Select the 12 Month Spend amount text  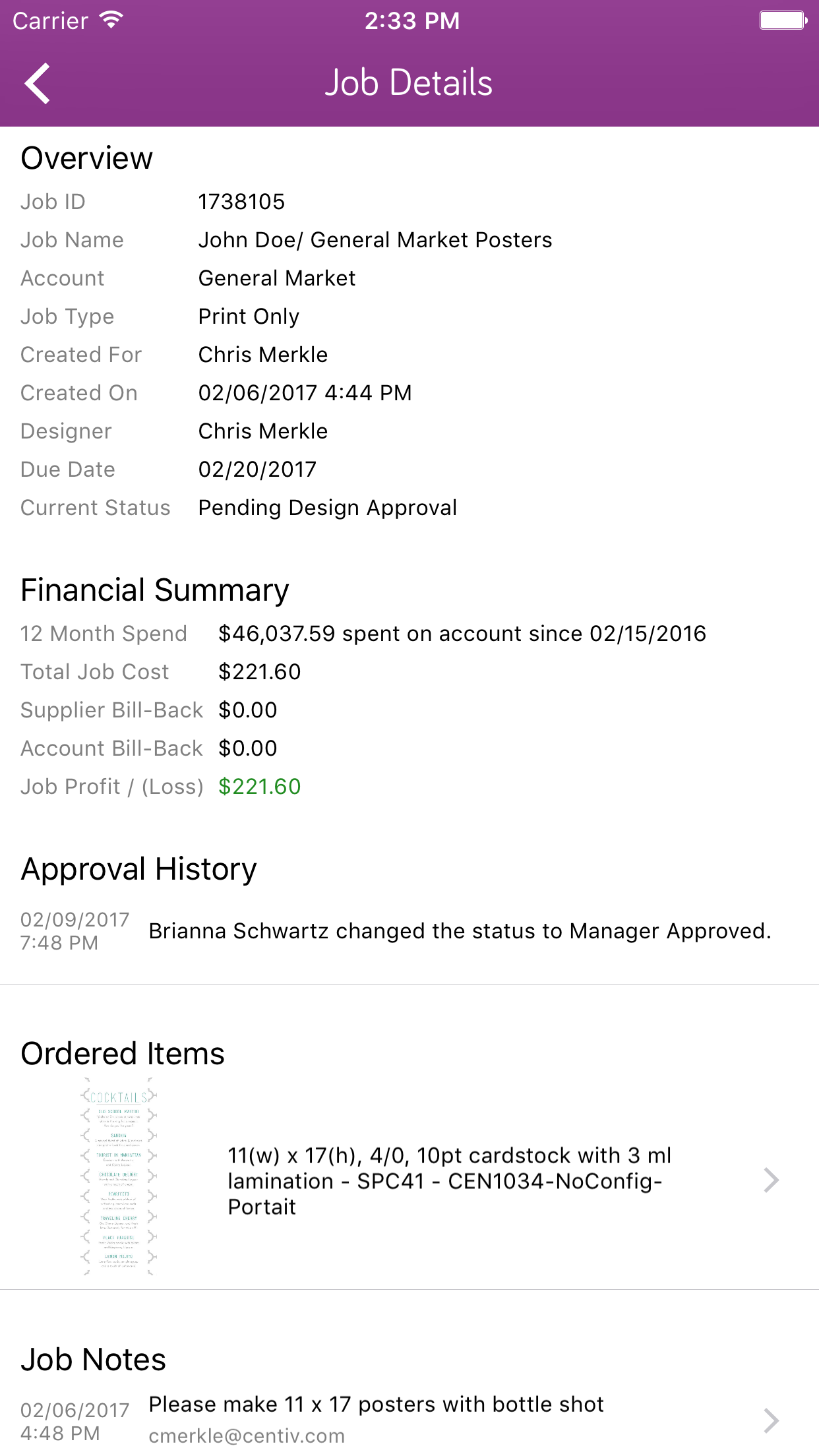point(462,634)
